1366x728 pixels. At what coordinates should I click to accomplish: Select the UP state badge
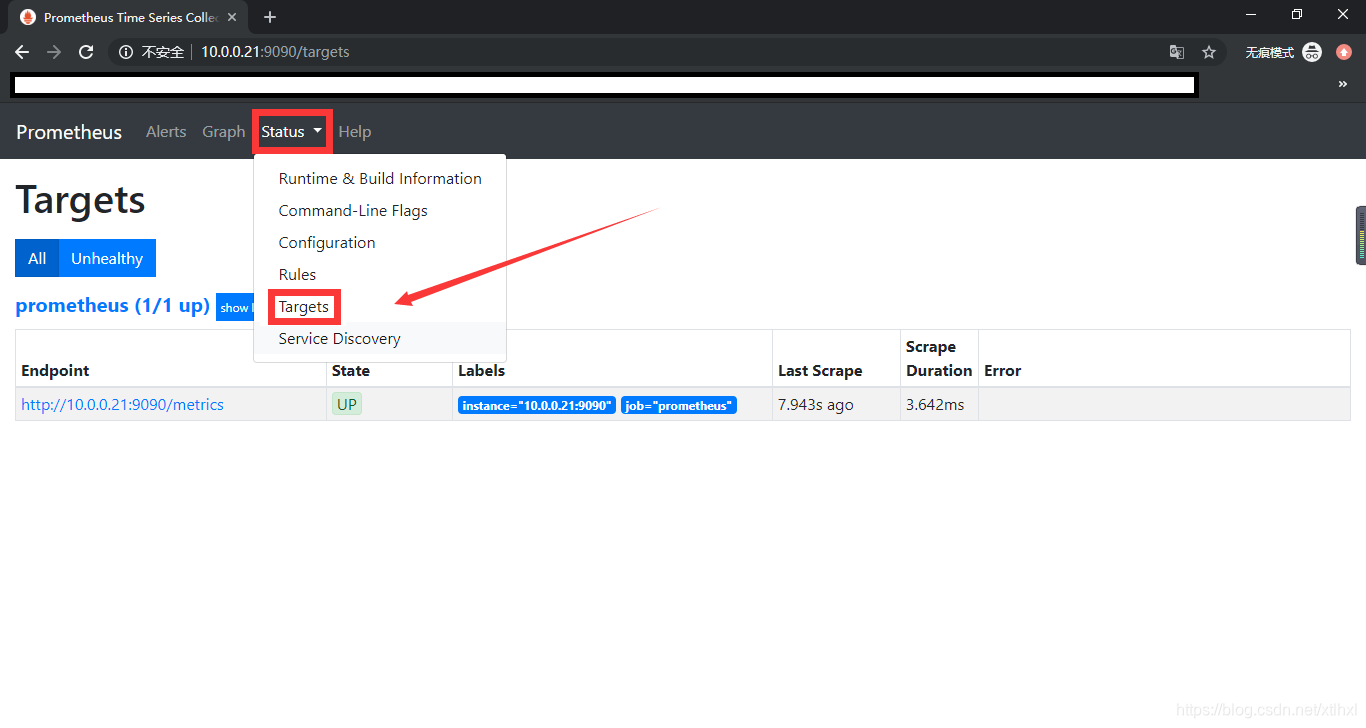346,405
